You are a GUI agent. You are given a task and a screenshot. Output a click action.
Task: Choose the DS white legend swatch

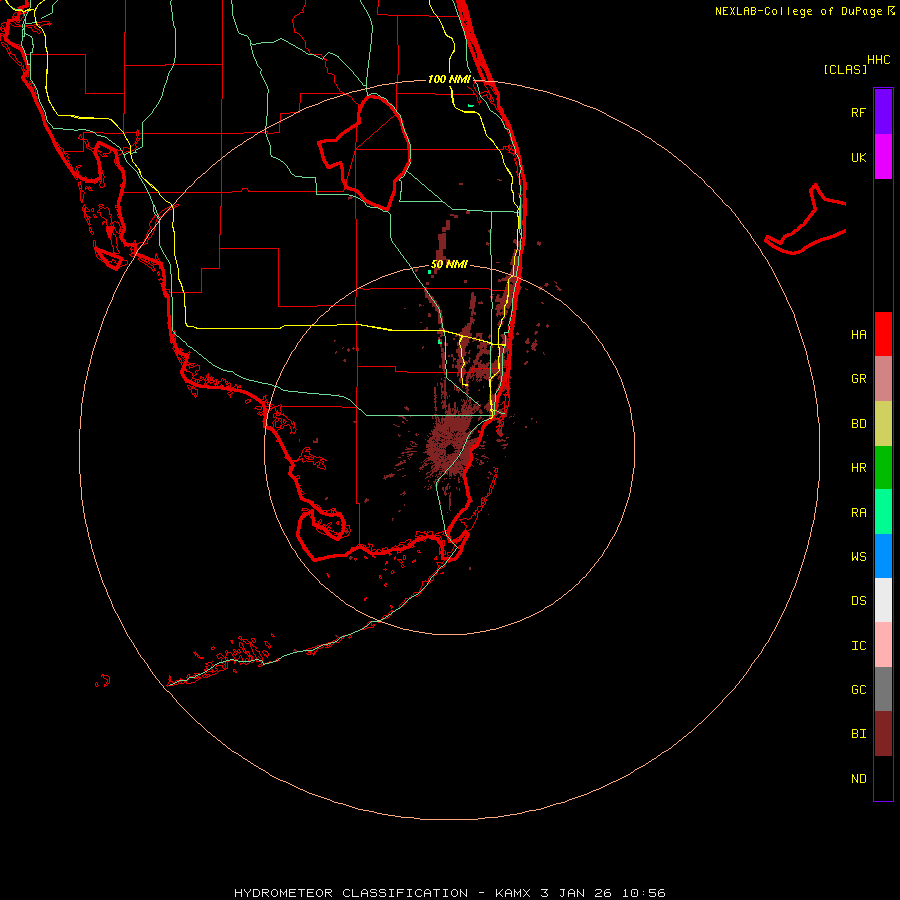883,600
